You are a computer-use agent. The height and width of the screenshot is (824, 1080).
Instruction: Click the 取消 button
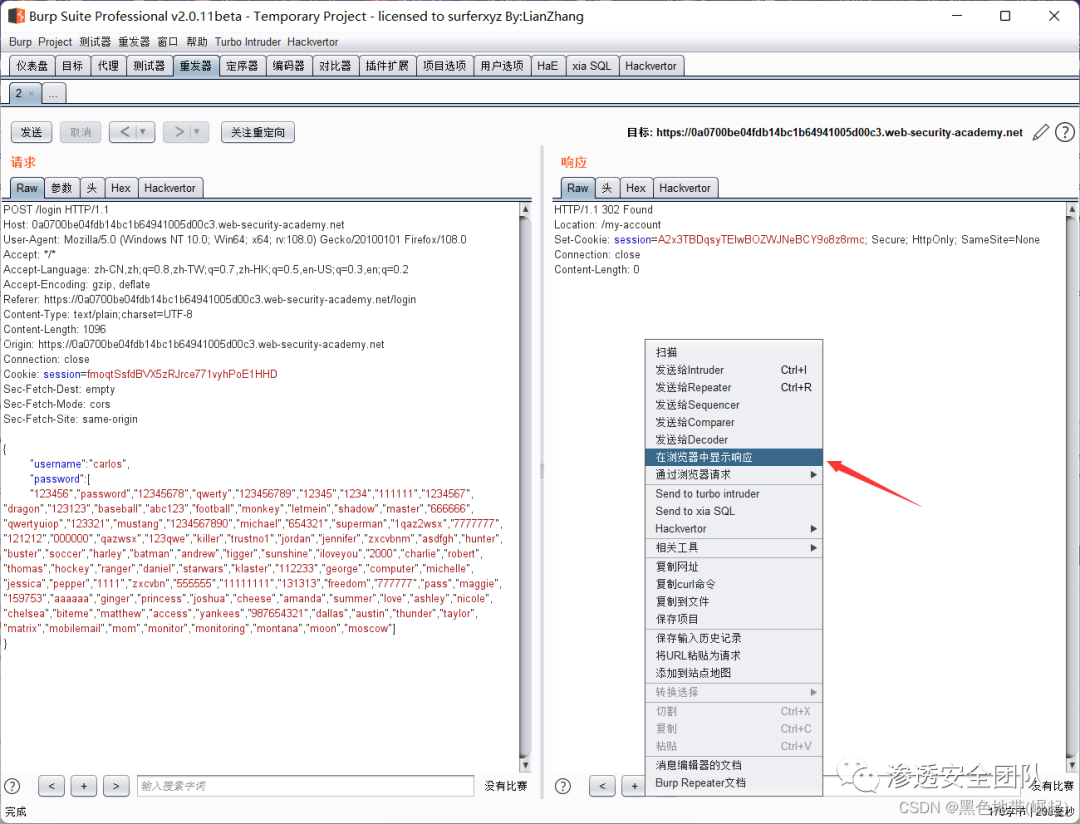tap(81, 132)
